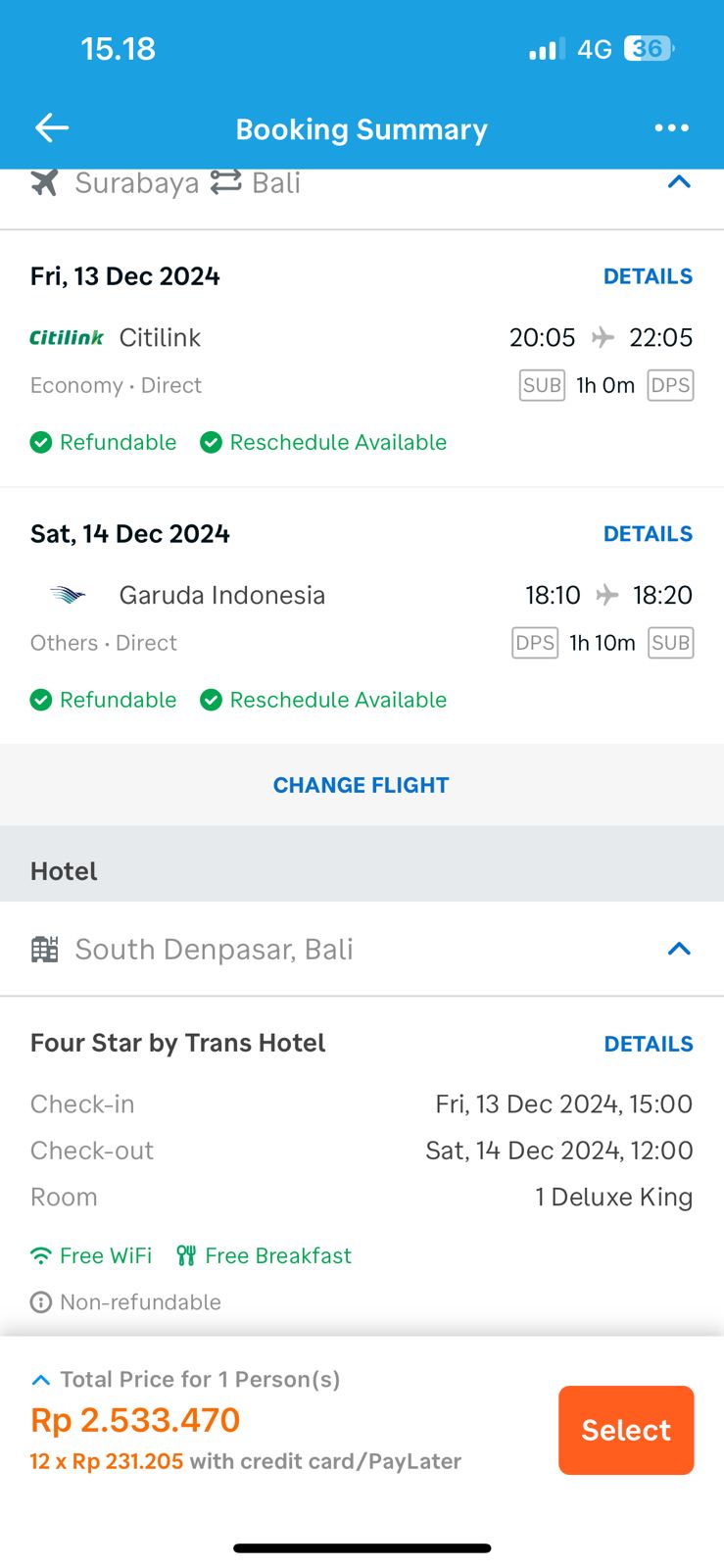This screenshot has height=1568, width=724.
Task: Collapse the Surabaya–Bali flight section
Action: coord(679,182)
